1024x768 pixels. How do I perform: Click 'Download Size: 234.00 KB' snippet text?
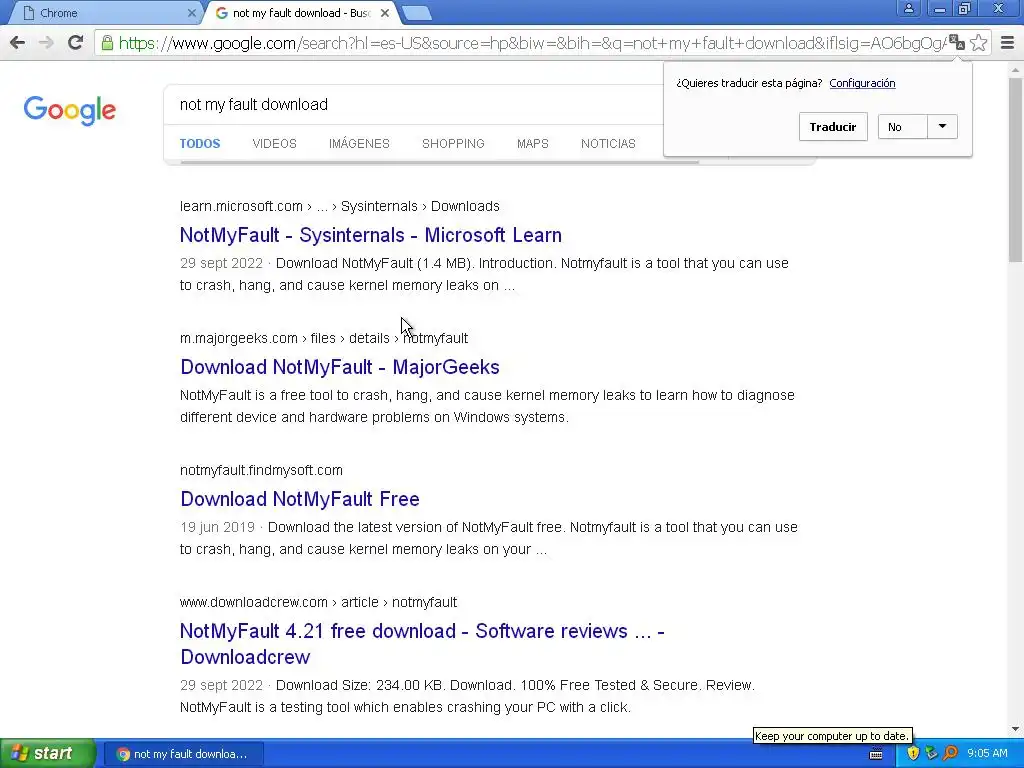click(360, 685)
